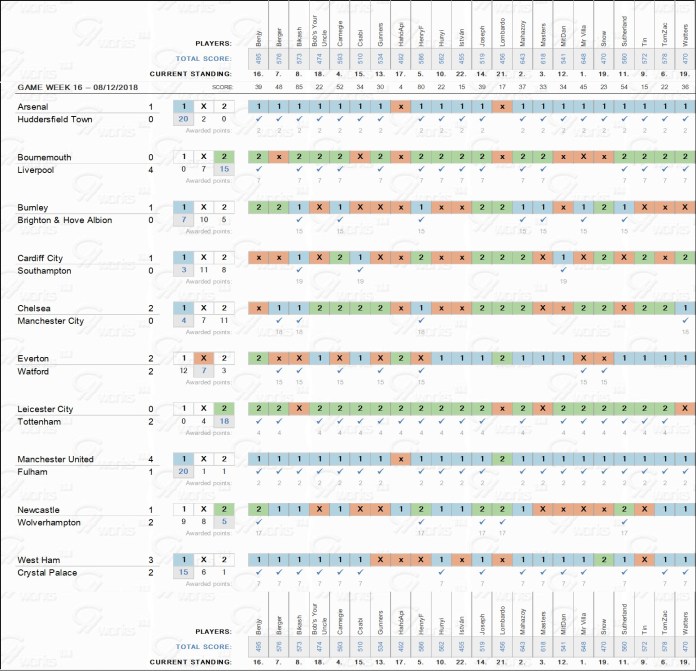Select the highlighted '2' outcome for Leicester vs Tottenham
This screenshot has height=671, width=696.
[x=225, y=408]
